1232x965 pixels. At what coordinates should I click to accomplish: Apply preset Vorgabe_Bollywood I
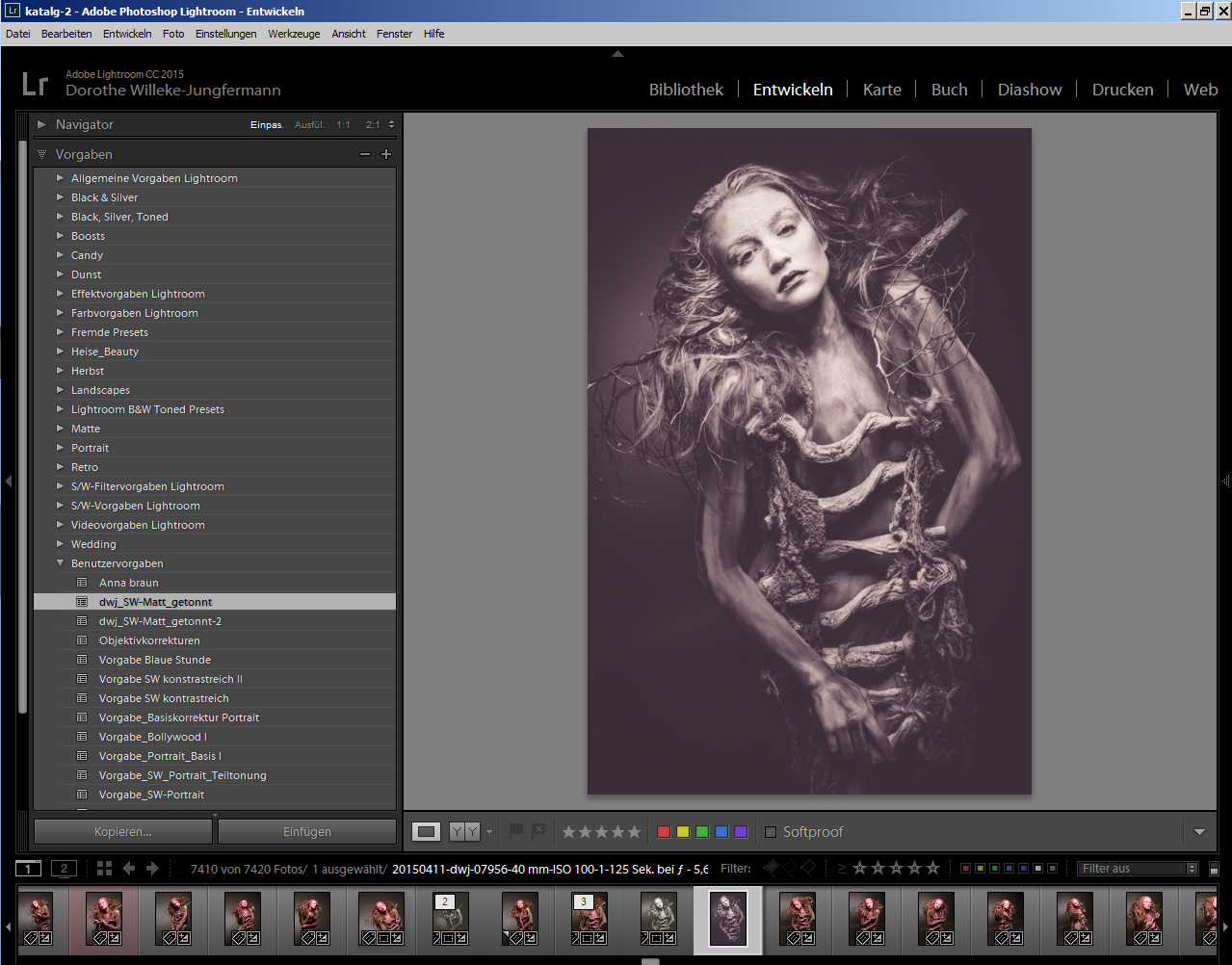(153, 737)
